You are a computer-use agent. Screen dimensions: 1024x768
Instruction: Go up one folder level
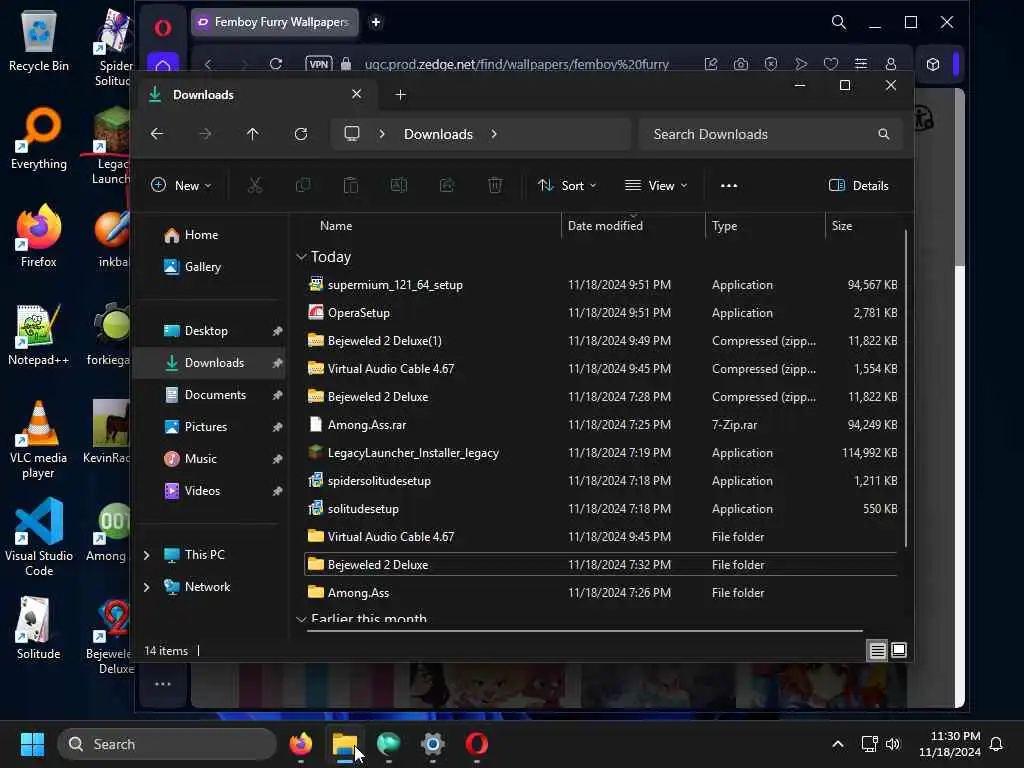(253, 134)
